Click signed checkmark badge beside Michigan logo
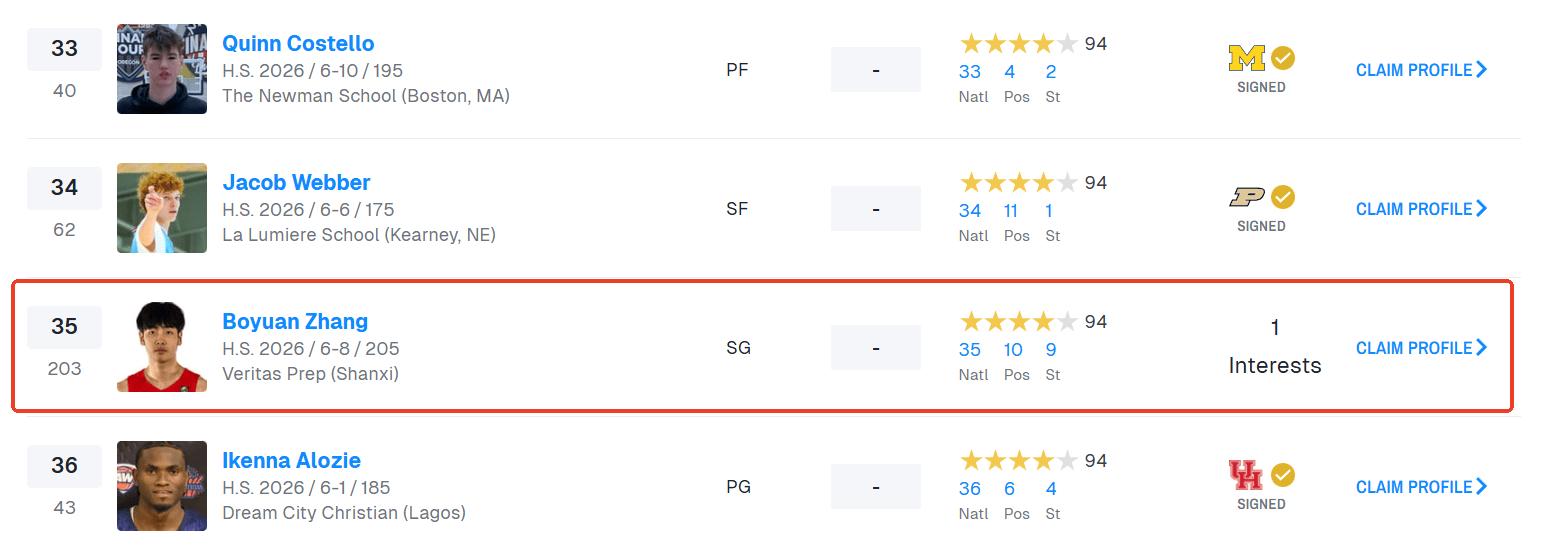 coord(1283,59)
